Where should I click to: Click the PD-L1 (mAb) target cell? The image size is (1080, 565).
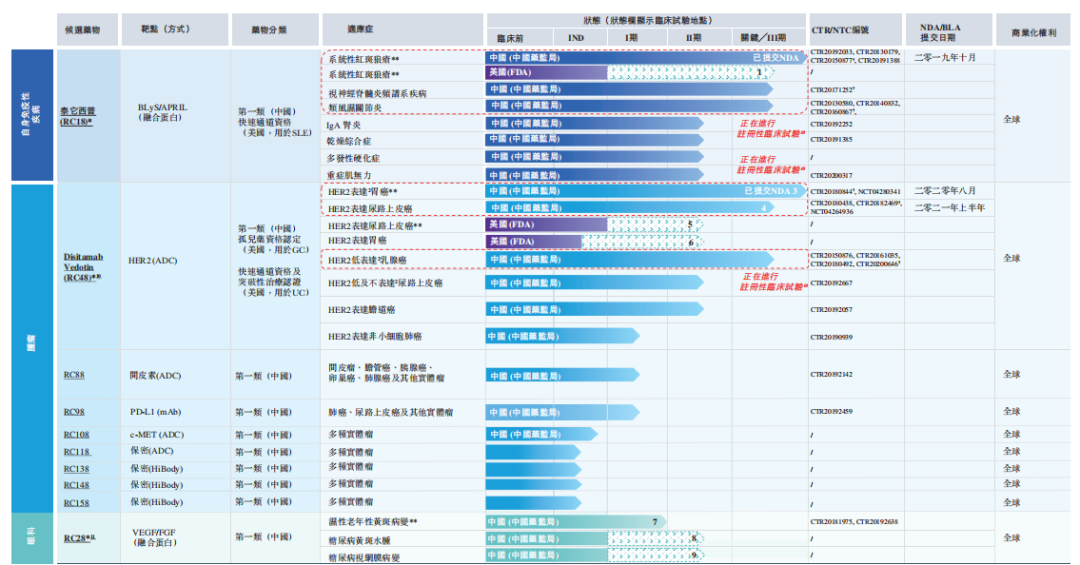click(155, 412)
